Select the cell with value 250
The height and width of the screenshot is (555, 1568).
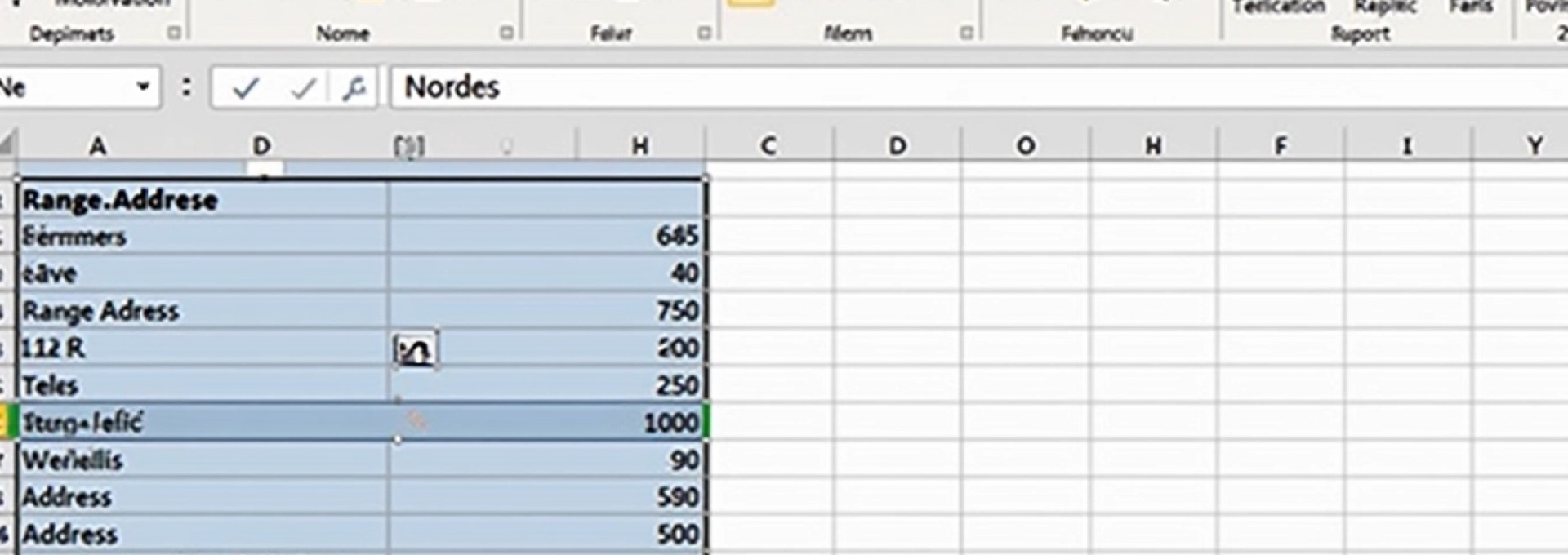tap(547, 385)
